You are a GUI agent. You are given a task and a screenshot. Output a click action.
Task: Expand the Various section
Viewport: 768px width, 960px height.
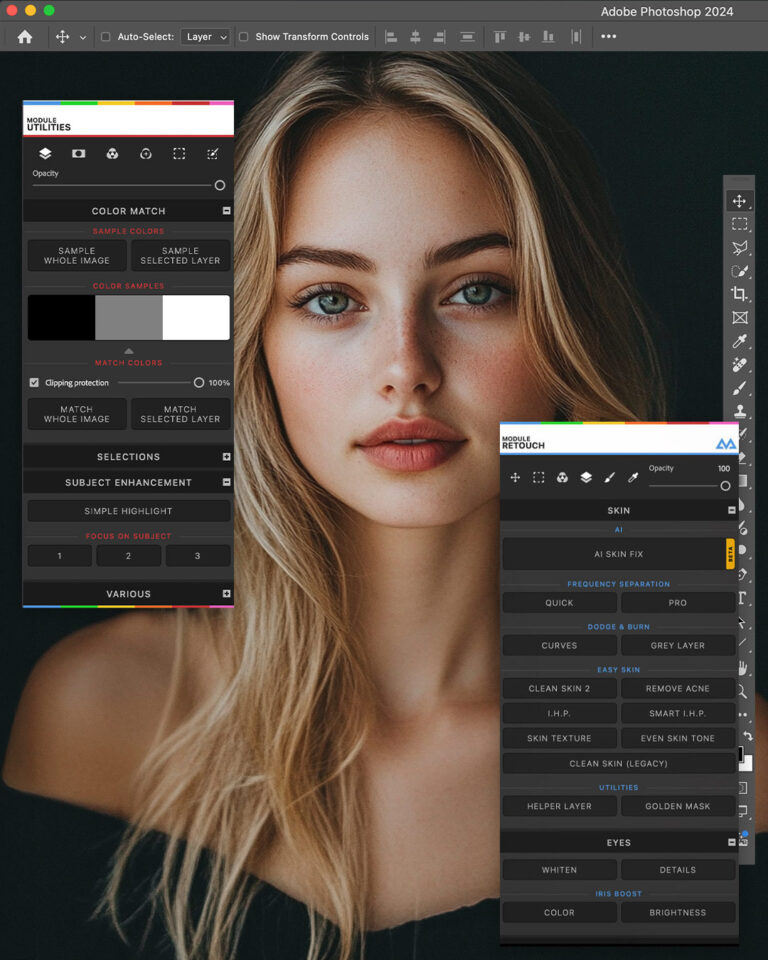(227, 594)
